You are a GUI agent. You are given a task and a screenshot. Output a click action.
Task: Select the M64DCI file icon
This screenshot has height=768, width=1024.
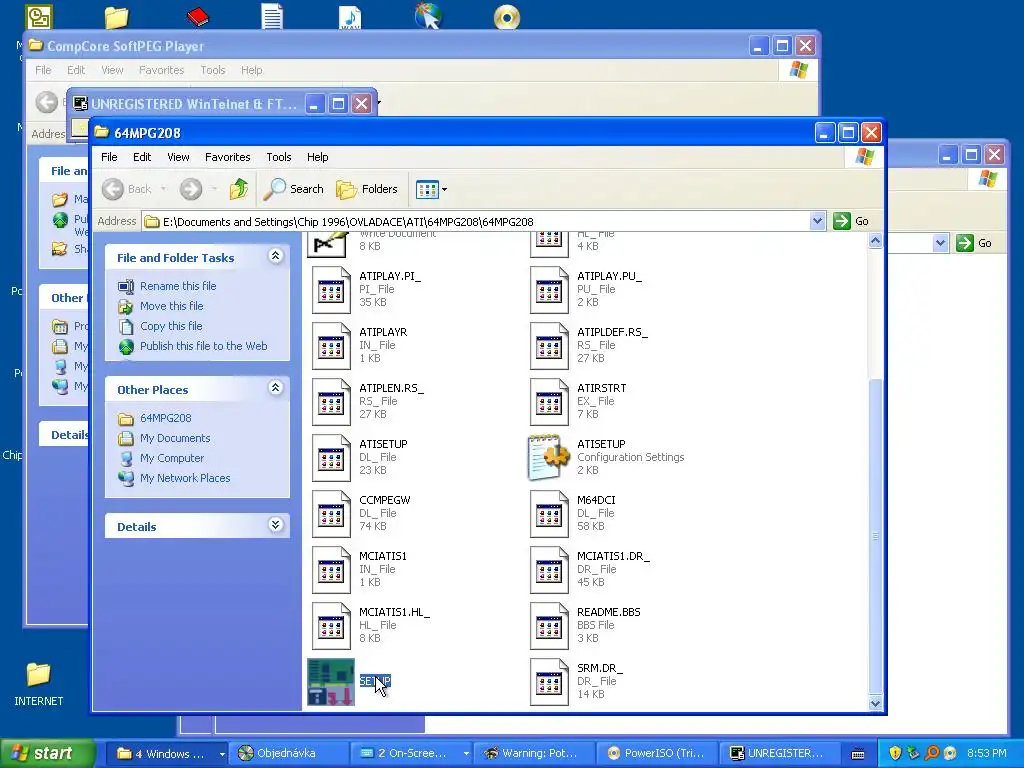pyautogui.click(x=549, y=514)
